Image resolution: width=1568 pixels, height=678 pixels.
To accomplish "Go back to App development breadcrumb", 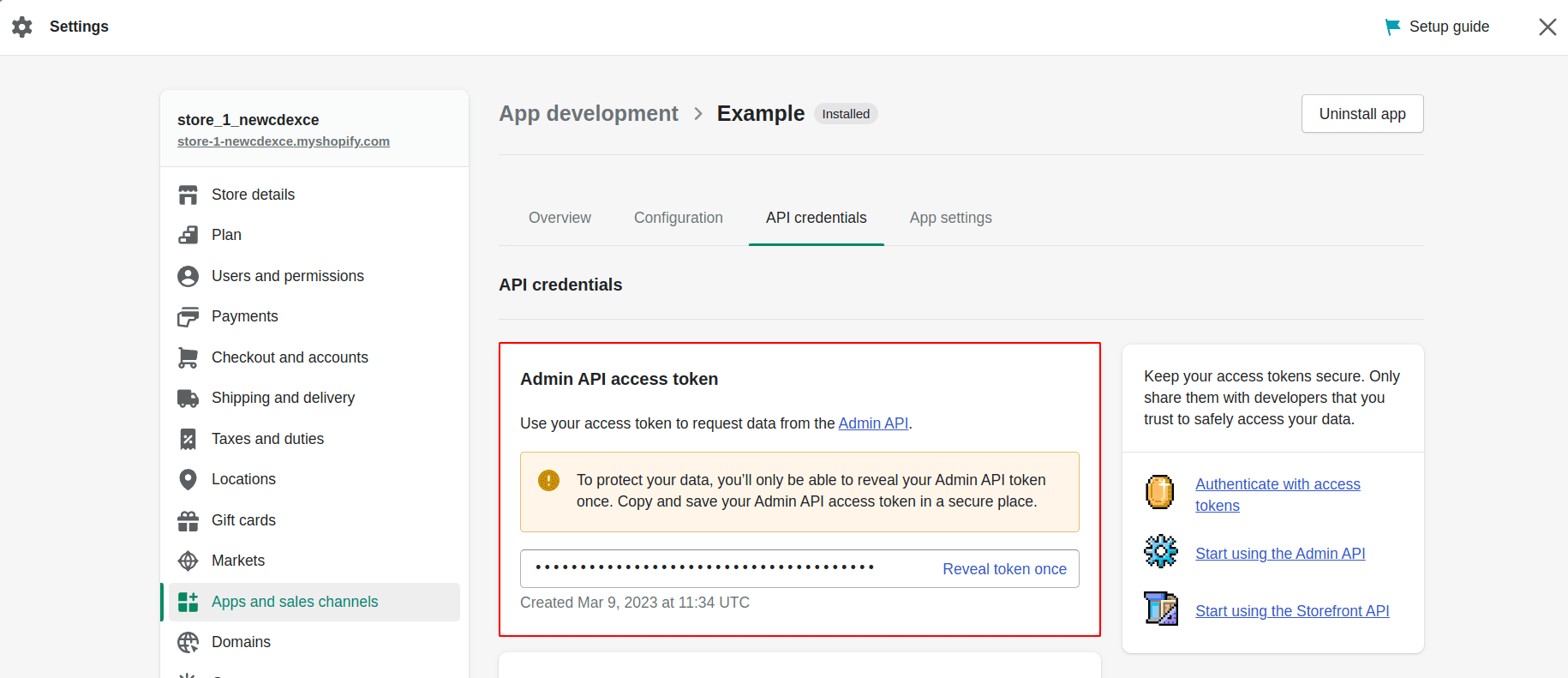I will (x=589, y=113).
